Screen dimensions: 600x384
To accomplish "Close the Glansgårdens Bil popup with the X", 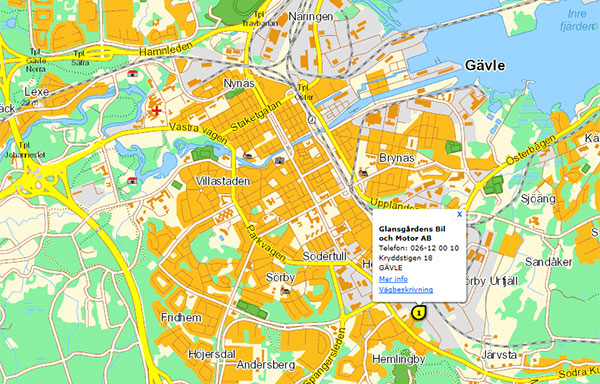I will tap(459, 214).
